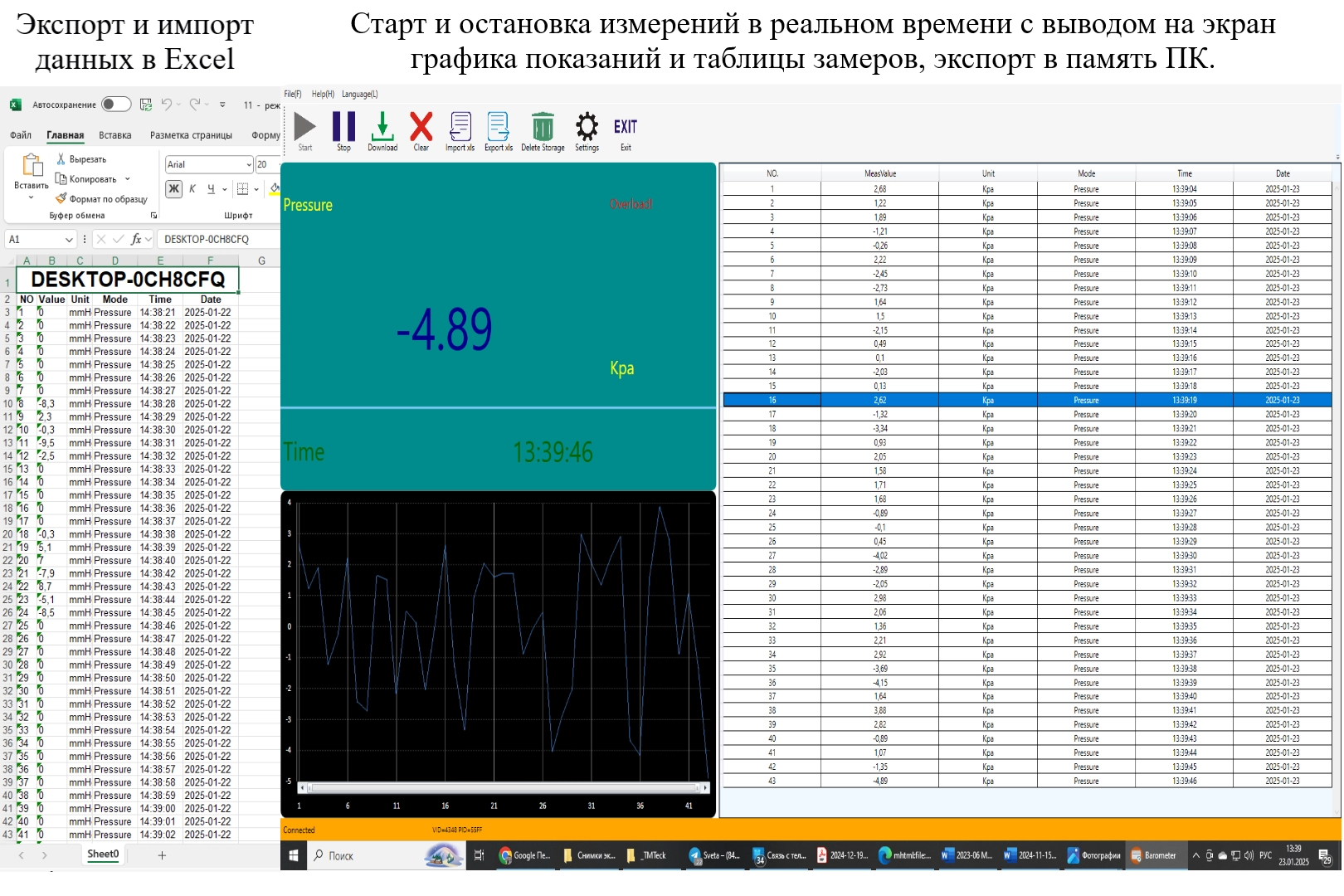Image resolution: width=1344 pixels, height=896 pixels.
Task: Expand the Копировать copy options arrow
Action: click(128, 179)
